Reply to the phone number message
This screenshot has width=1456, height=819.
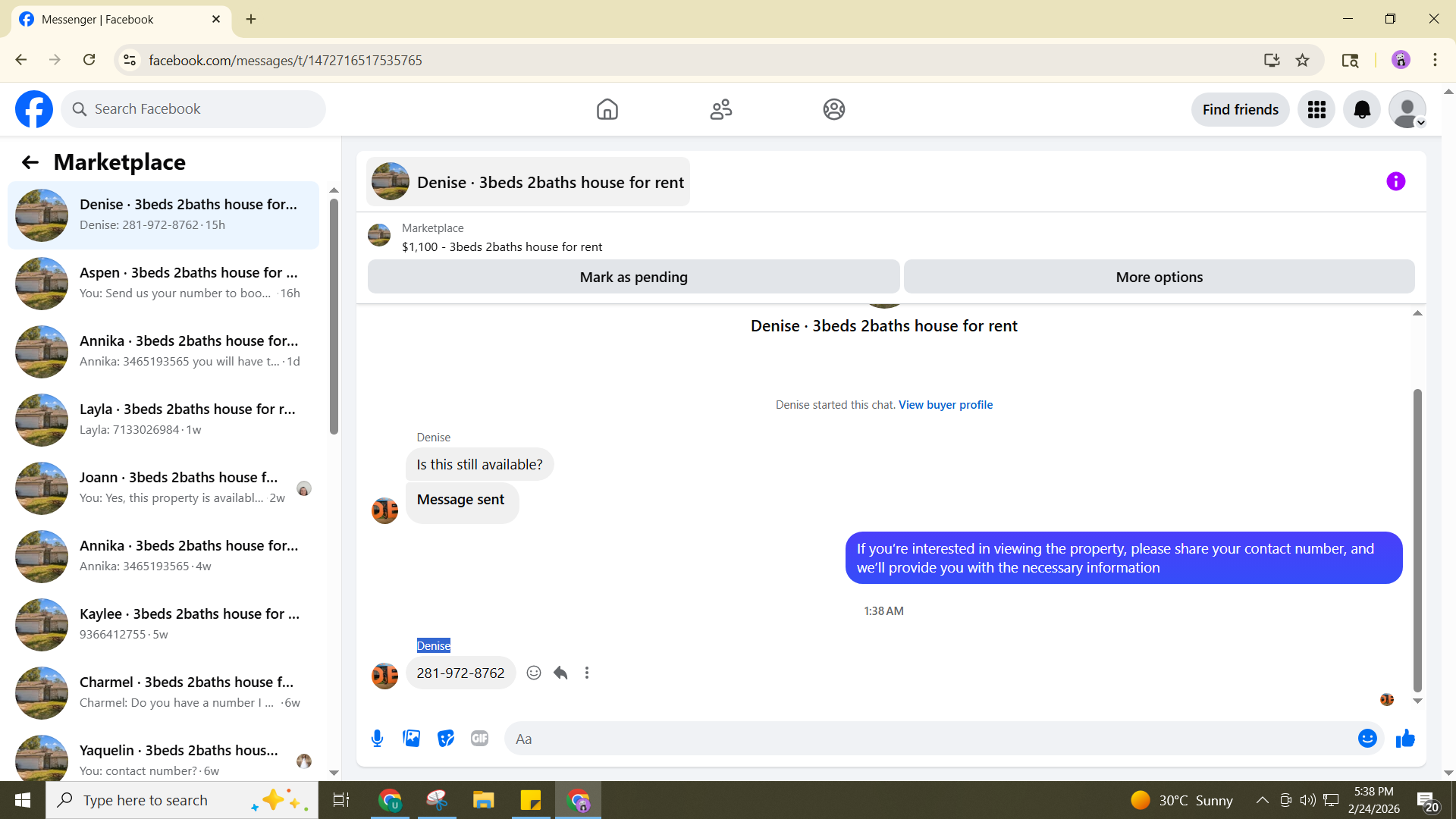pyautogui.click(x=560, y=673)
